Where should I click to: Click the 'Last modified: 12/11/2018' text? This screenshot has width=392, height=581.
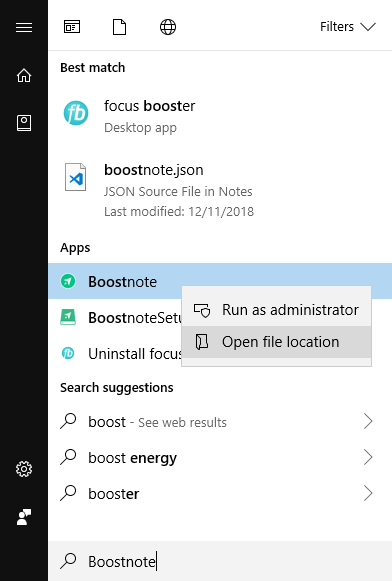(179, 212)
